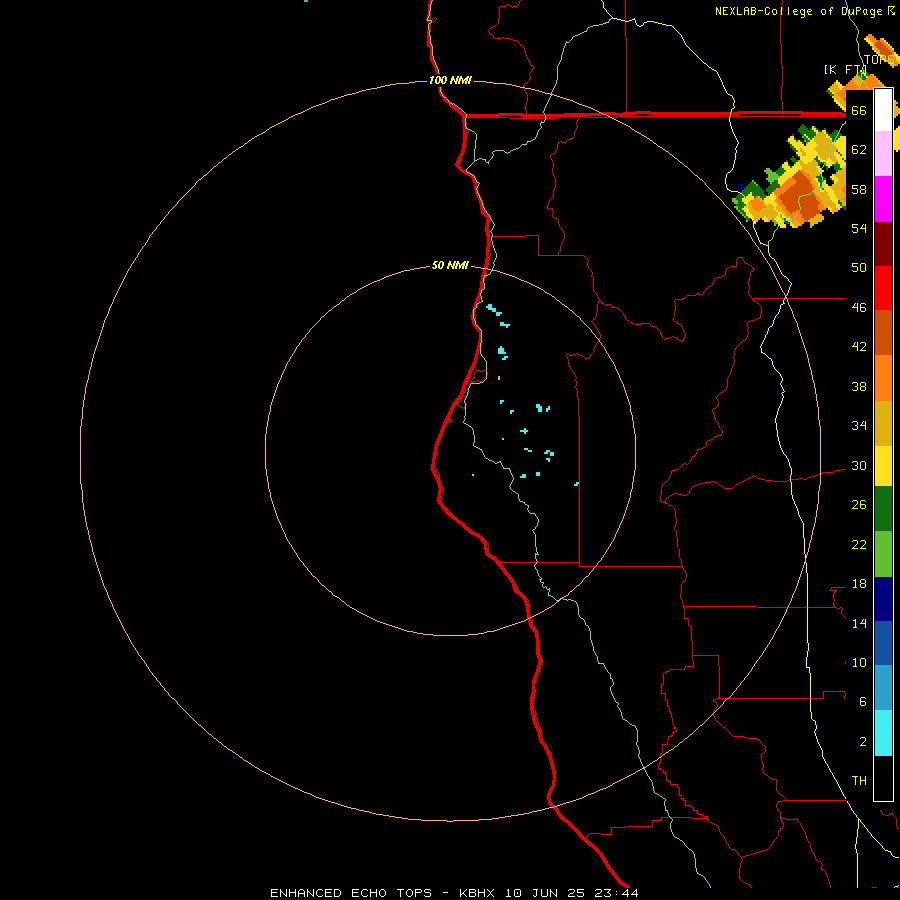Viewport: 900px width, 900px height.
Task: Pick the bright orange legend swatch
Action: coord(883,378)
